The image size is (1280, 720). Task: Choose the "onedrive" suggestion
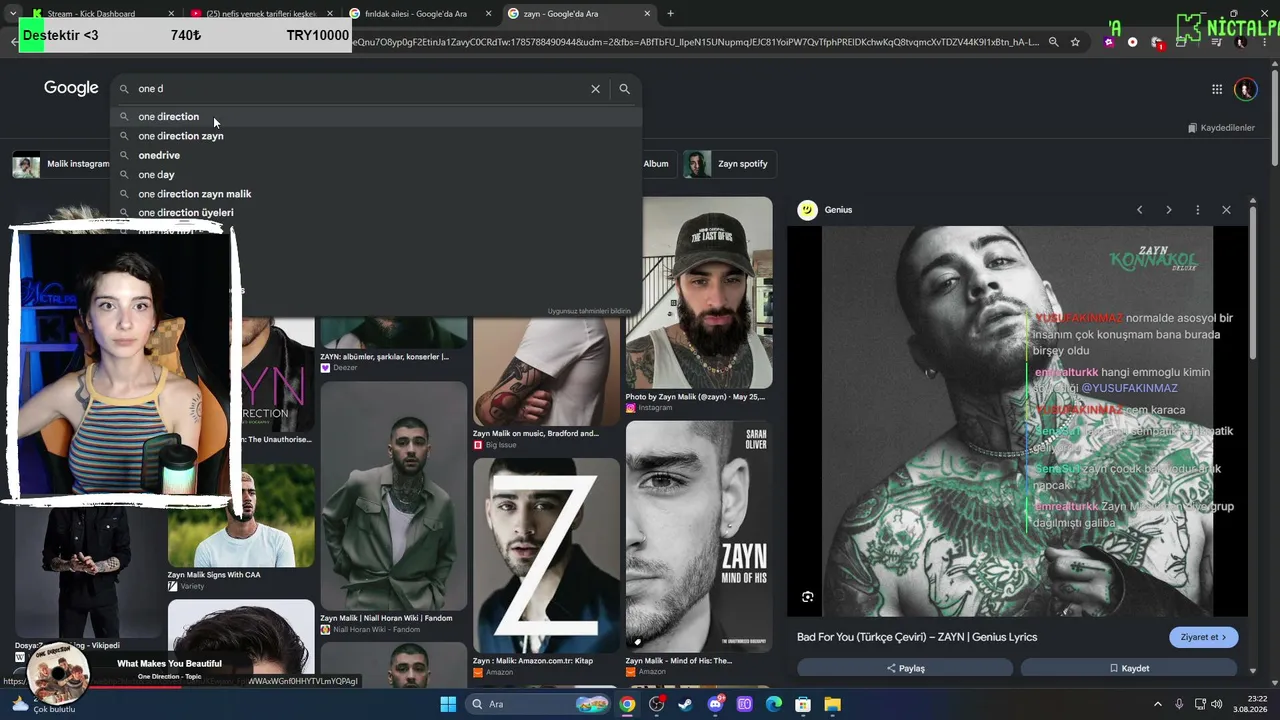375,155
